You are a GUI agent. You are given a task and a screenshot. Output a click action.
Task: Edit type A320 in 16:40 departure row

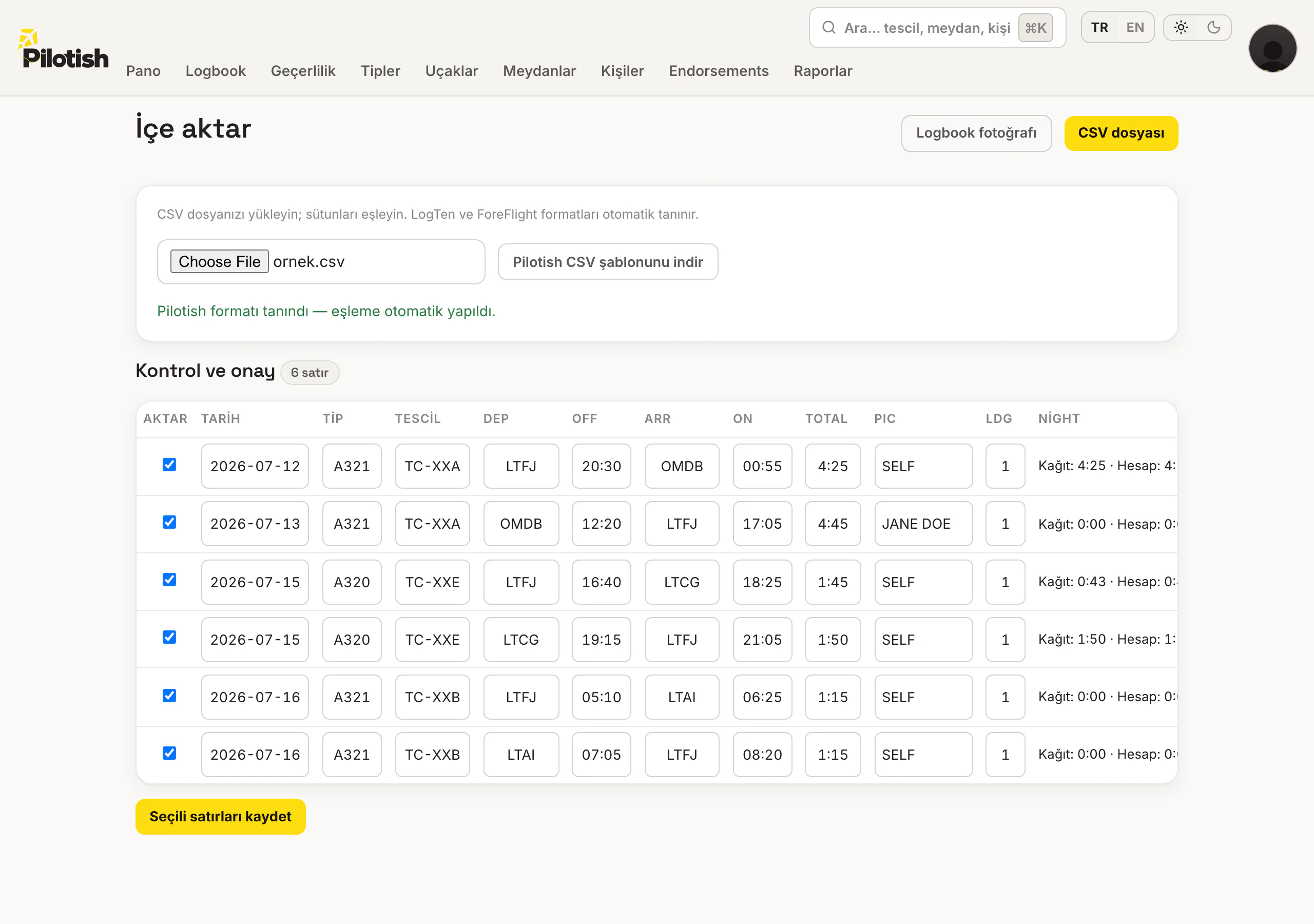[x=352, y=582]
